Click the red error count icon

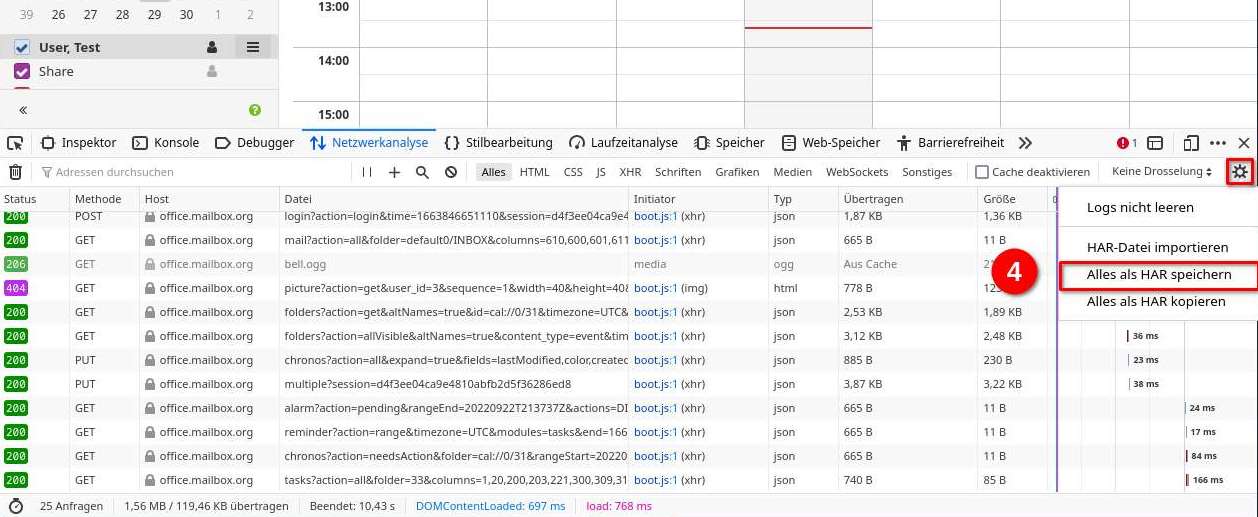point(1127,143)
